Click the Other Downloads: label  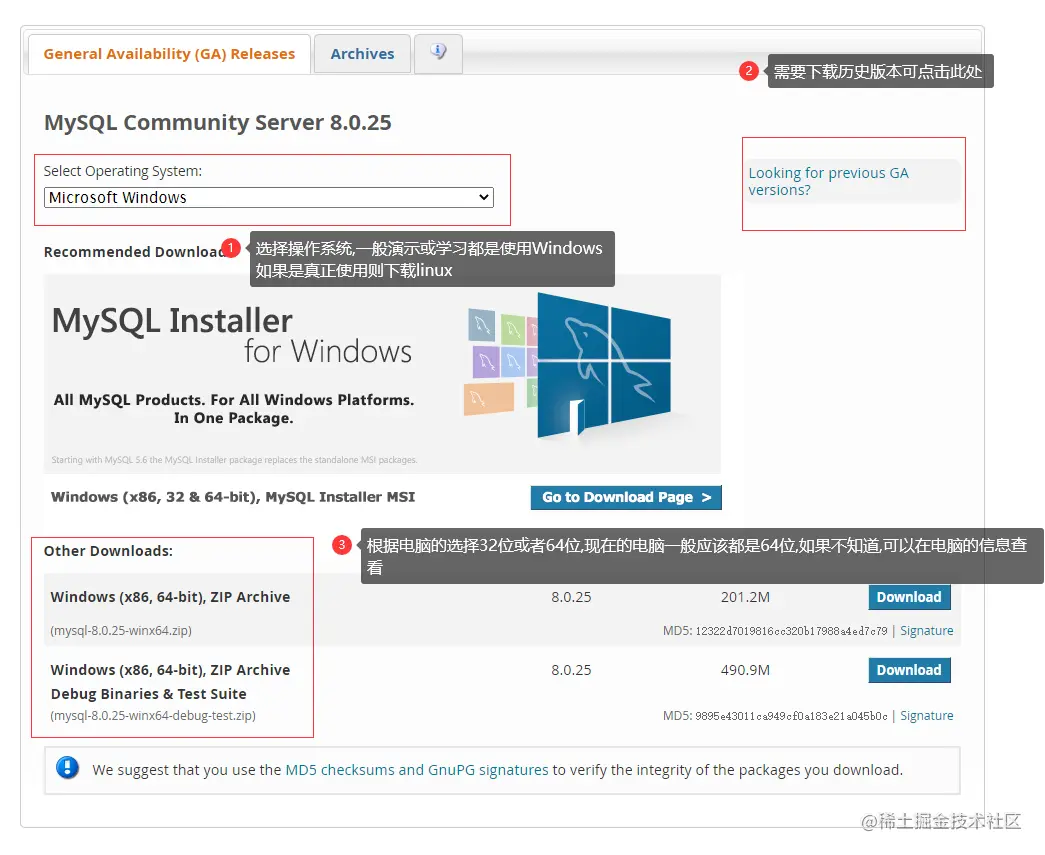[x=108, y=551]
